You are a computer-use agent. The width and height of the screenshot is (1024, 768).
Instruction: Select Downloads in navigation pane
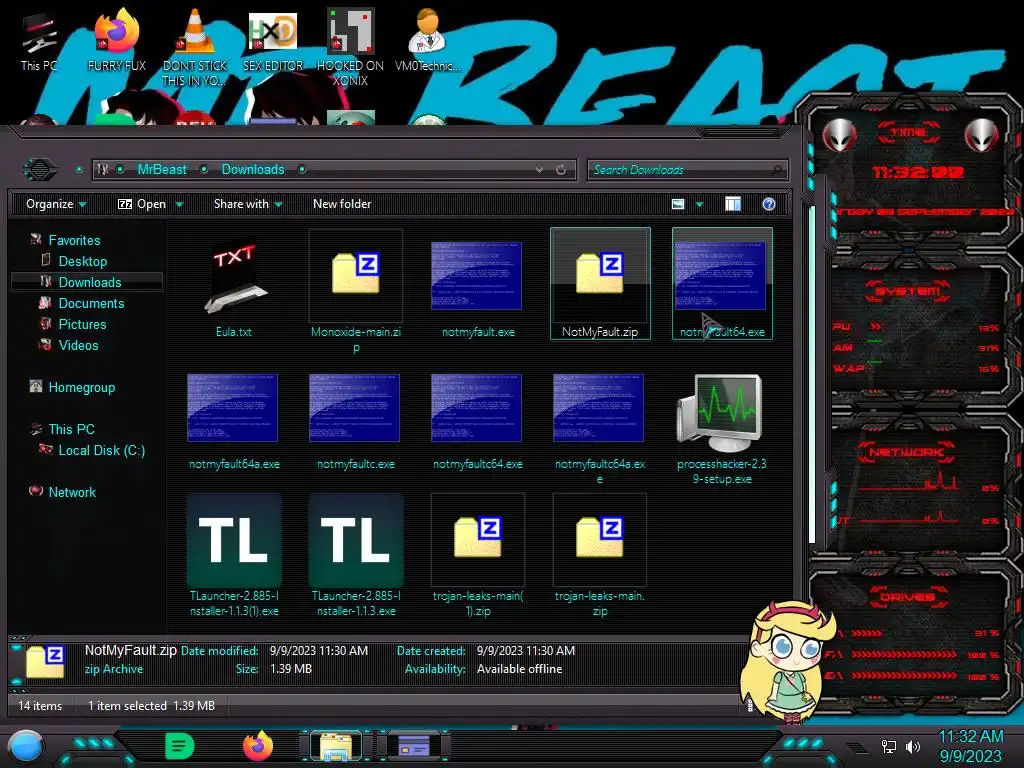(87, 282)
